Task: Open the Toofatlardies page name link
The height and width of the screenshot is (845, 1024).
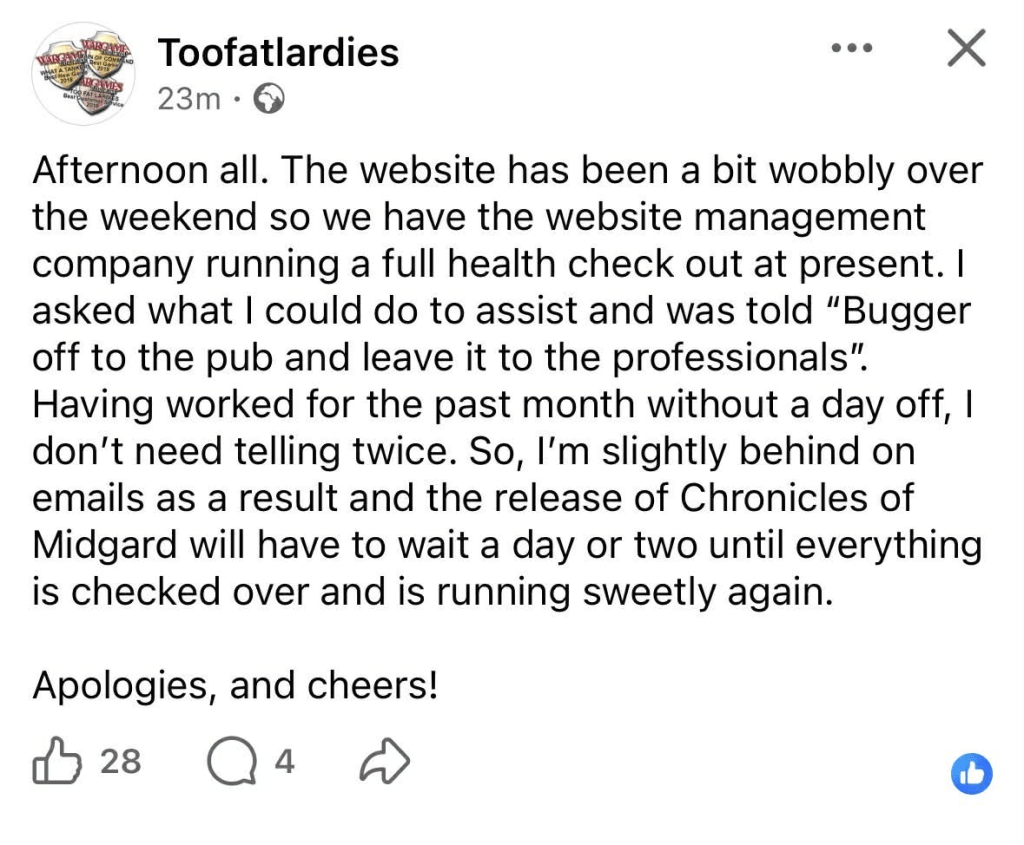Action: 278,53
